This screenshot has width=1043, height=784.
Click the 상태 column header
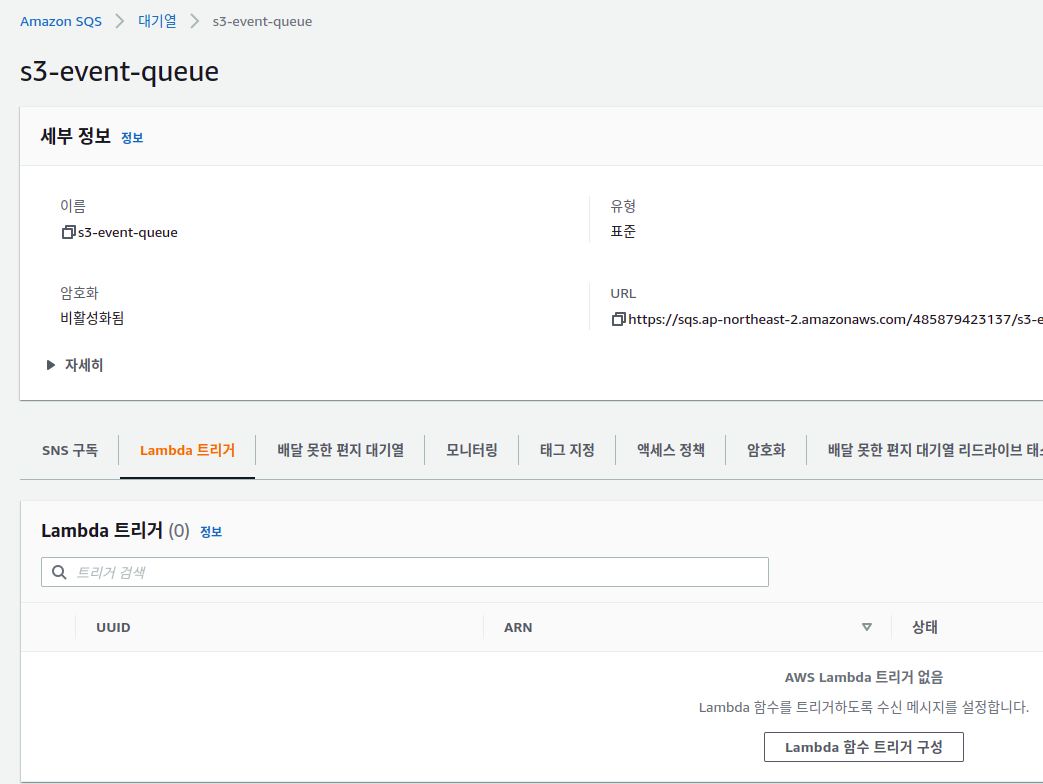point(925,627)
